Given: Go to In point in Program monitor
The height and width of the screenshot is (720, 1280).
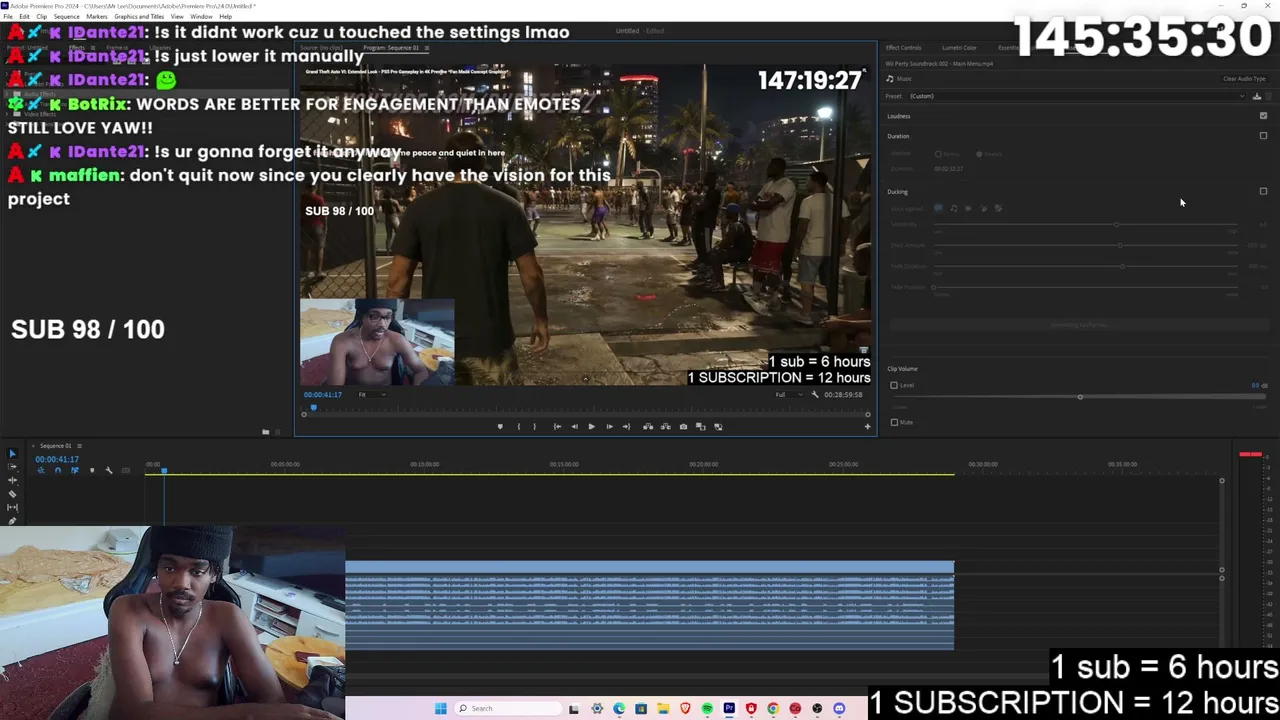Looking at the screenshot, I should pos(557,427).
